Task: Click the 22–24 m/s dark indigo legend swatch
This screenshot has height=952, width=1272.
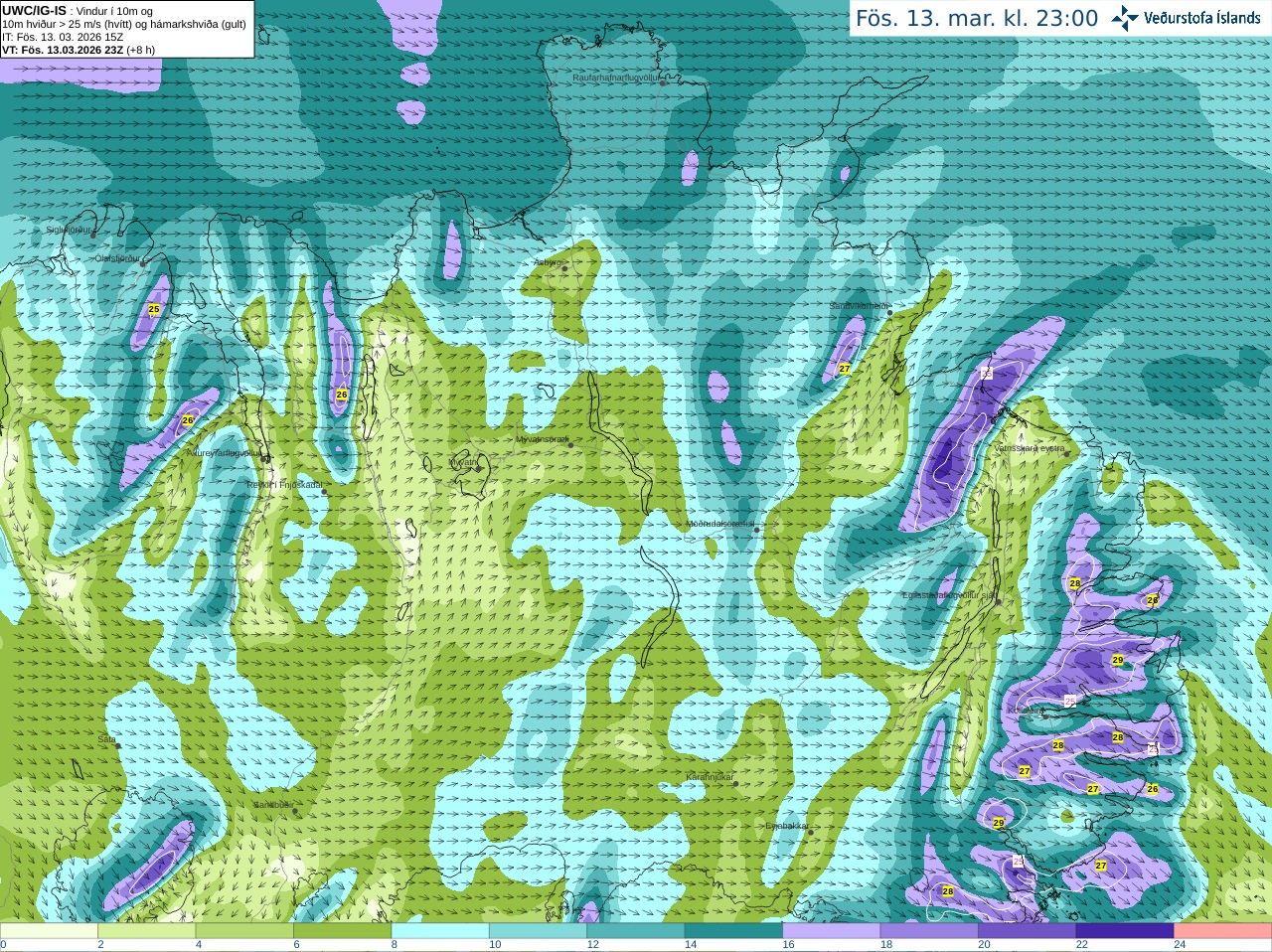Action: point(1126,931)
